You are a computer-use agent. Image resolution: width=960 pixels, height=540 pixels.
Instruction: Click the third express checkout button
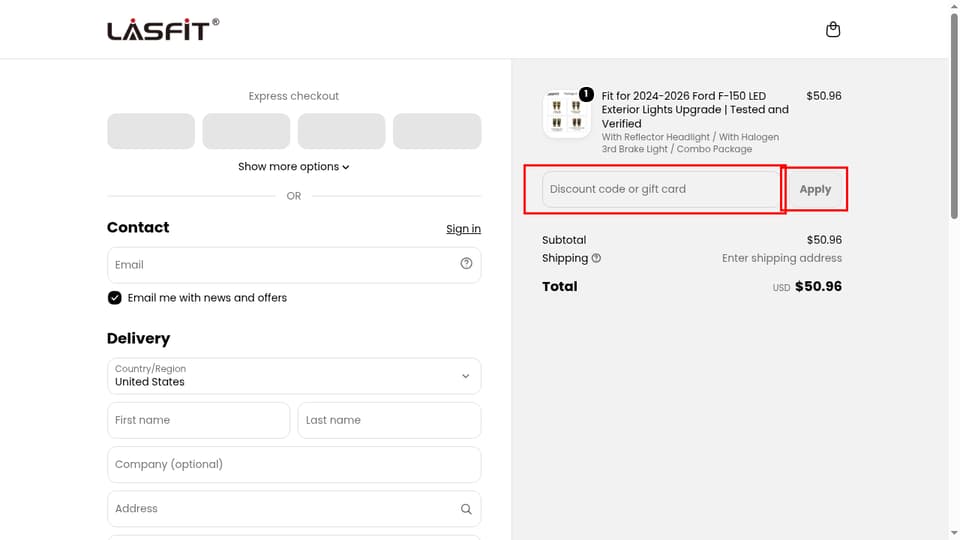[x=342, y=131]
